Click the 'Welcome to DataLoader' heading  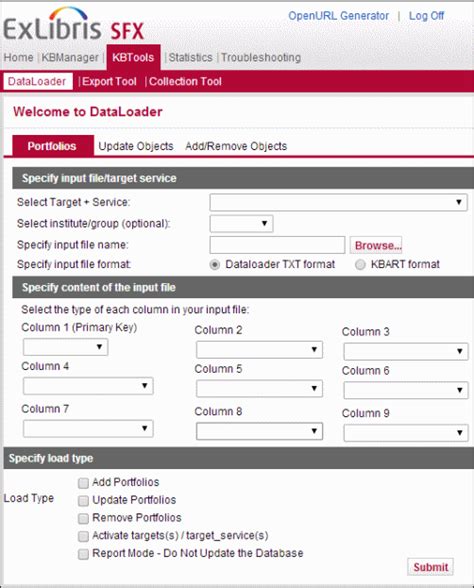point(88,112)
